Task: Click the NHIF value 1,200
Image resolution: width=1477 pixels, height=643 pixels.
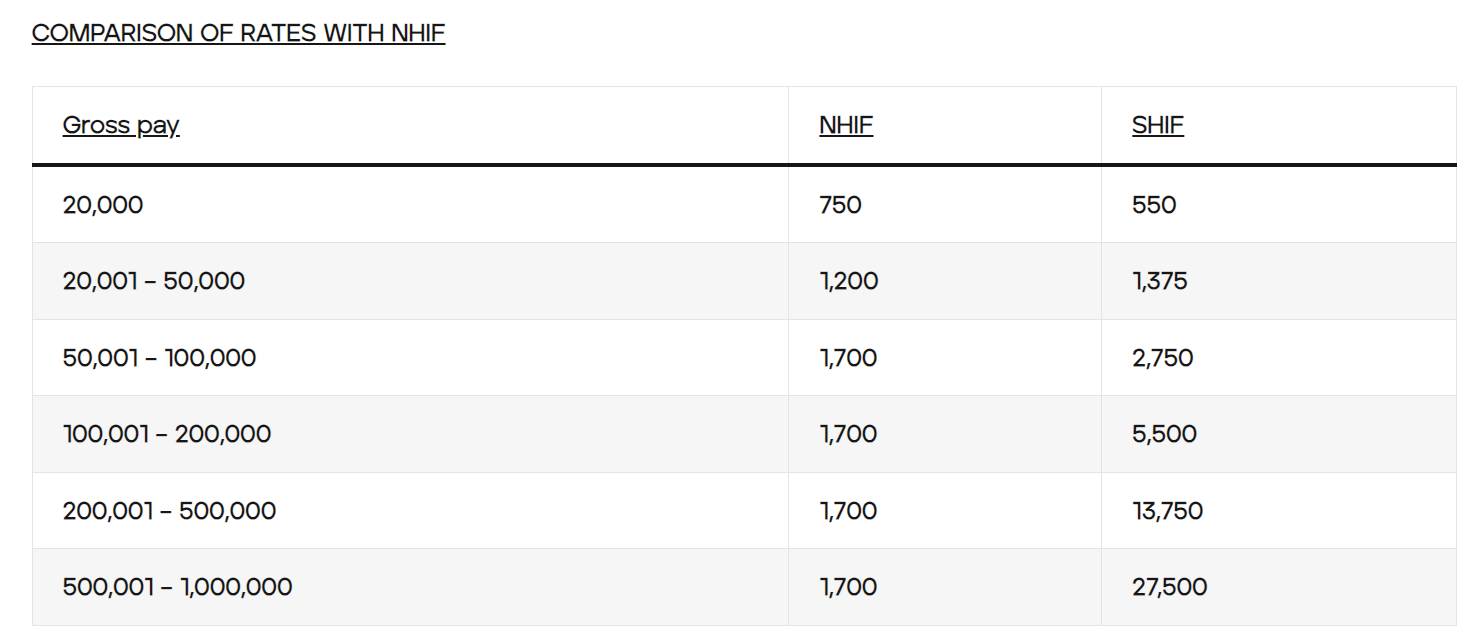Action: tap(849, 281)
